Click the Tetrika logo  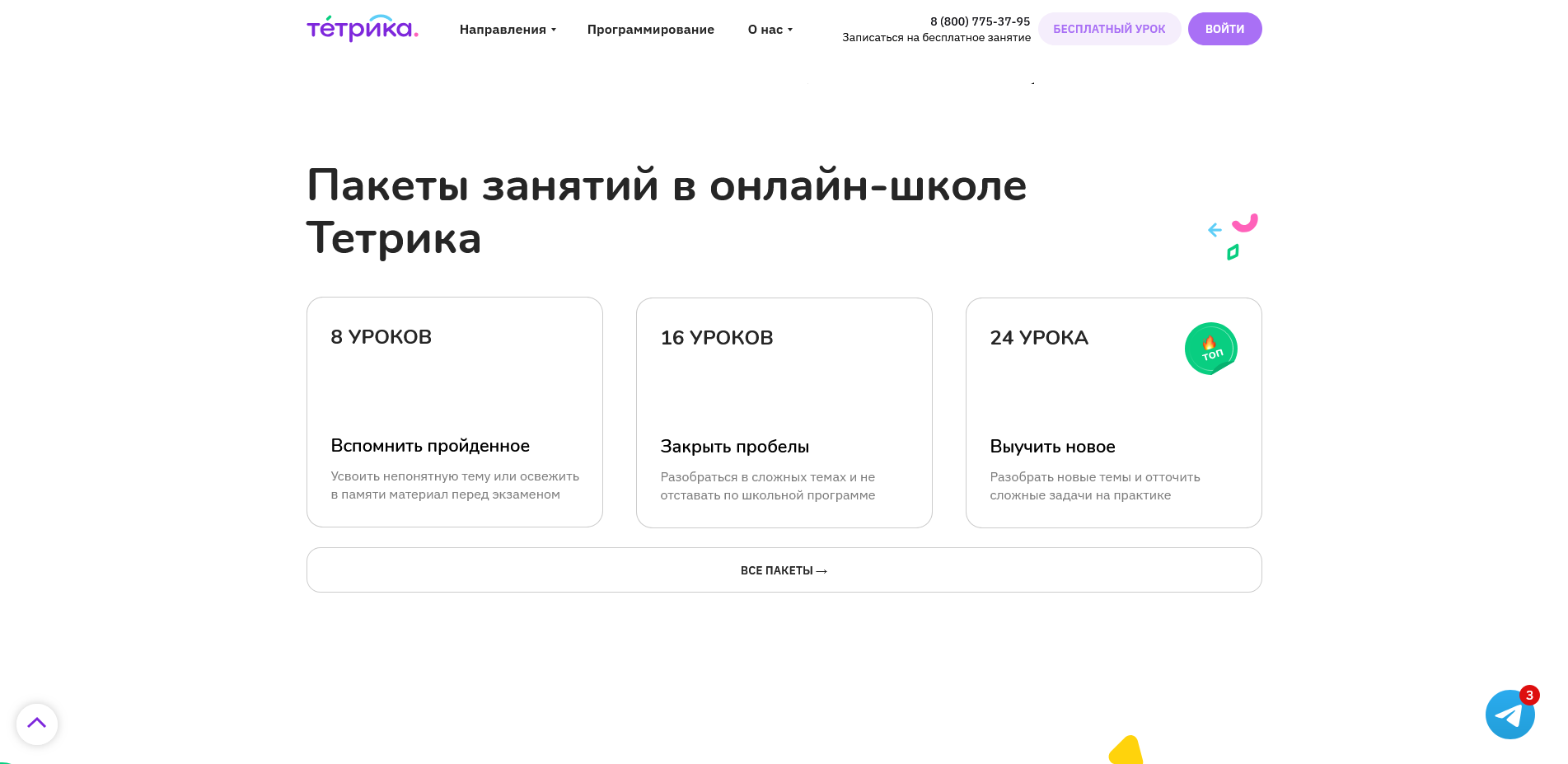361,27
